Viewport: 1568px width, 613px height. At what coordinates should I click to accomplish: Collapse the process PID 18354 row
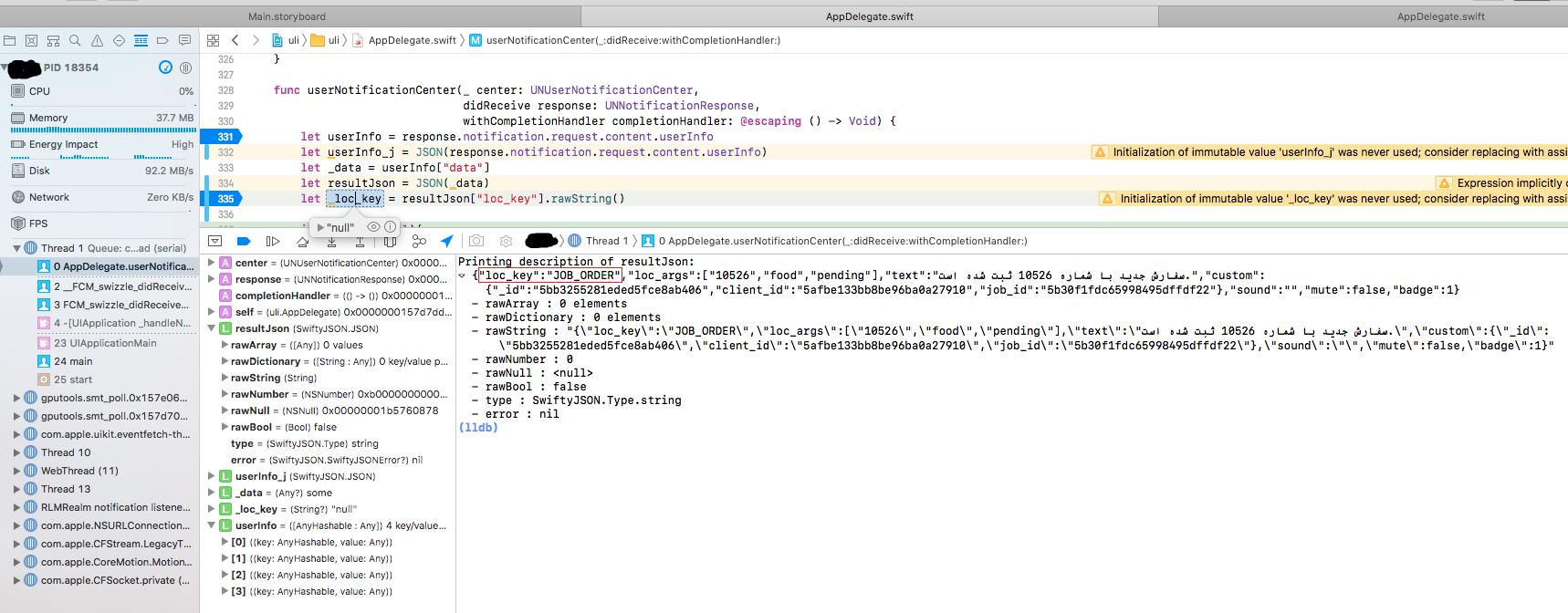coord(5,68)
